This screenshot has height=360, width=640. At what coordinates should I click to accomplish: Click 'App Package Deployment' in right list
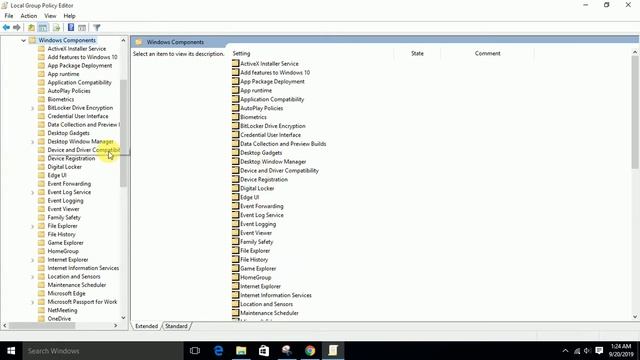[272, 81]
